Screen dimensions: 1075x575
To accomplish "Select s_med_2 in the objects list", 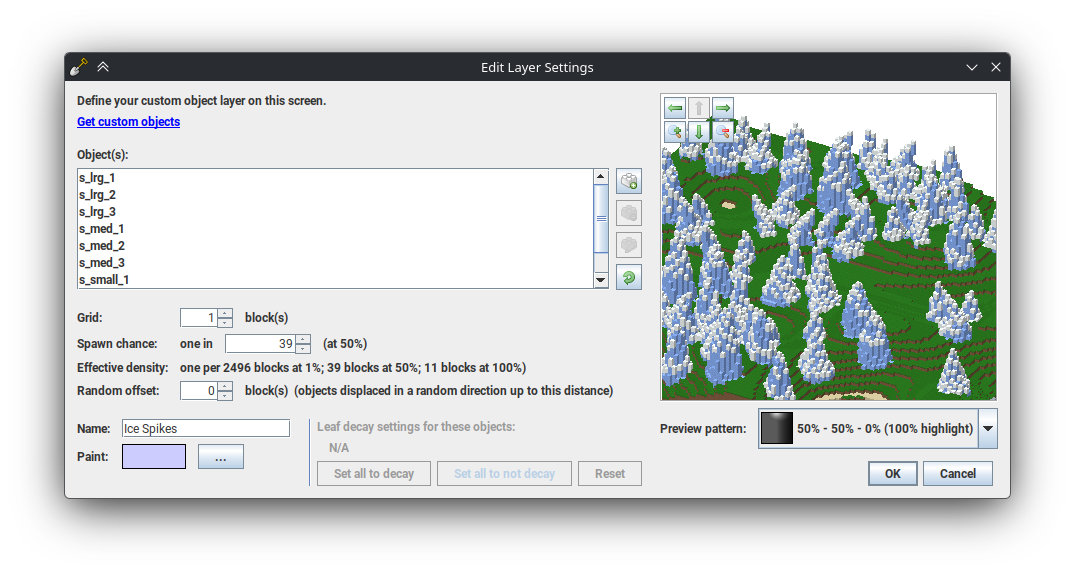I will 101,246.
